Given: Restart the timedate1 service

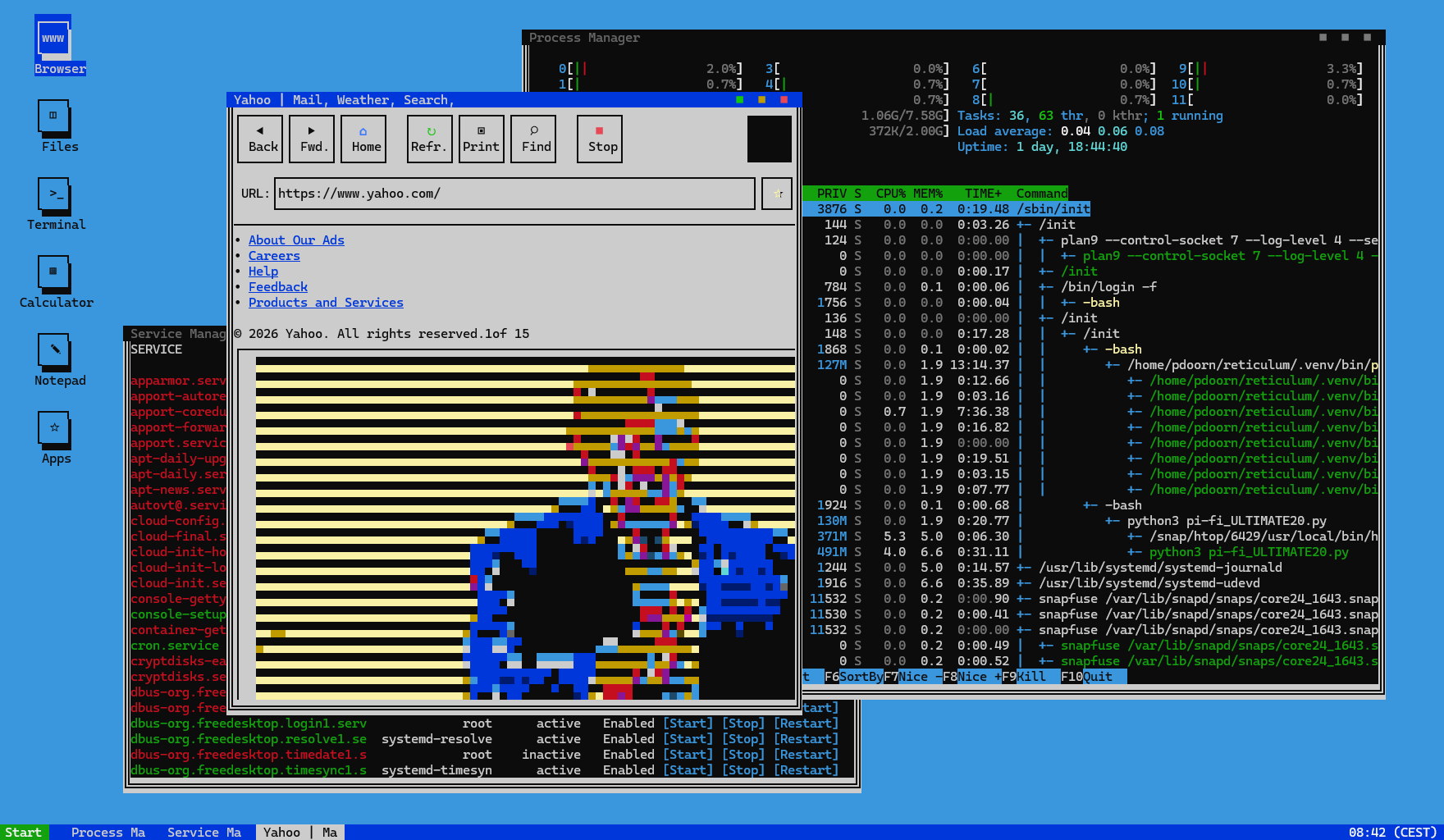Looking at the screenshot, I should click(x=806, y=755).
